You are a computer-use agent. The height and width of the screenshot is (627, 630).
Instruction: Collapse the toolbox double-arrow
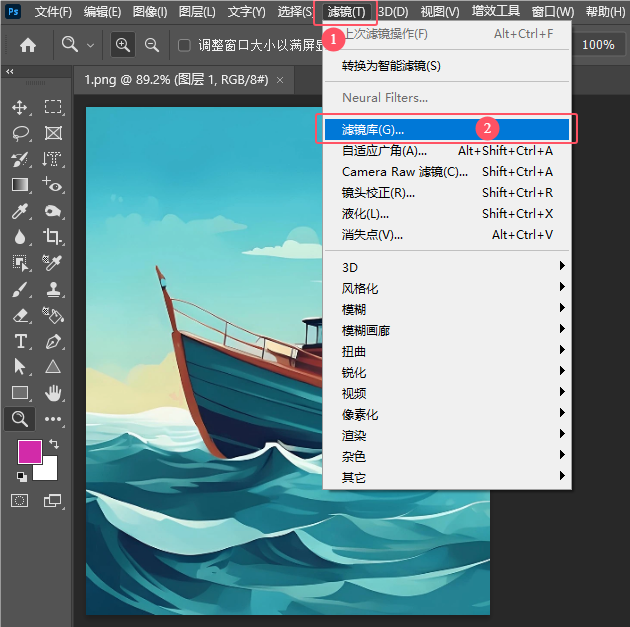[10, 71]
